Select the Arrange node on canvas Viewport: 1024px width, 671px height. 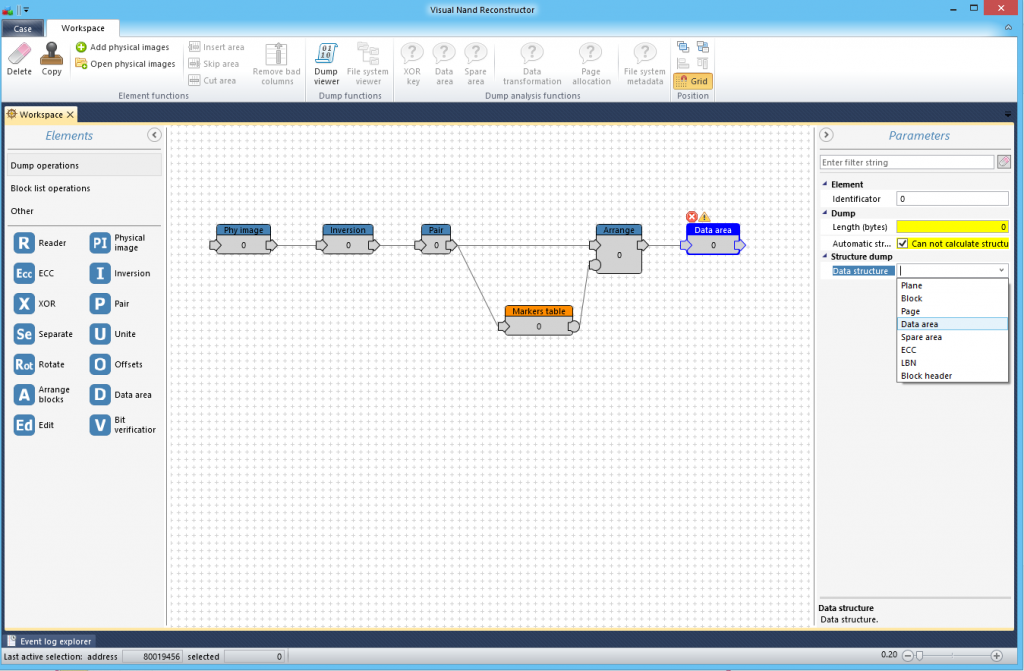(618, 249)
